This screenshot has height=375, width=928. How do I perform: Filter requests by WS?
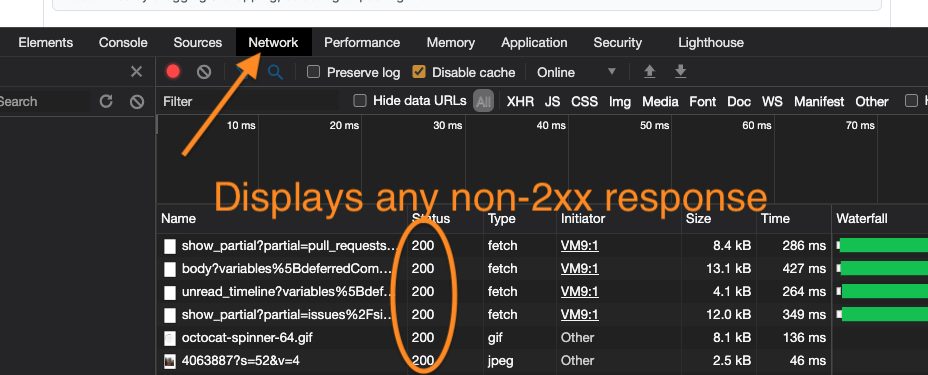pyautogui.click(x=772, y=102)
